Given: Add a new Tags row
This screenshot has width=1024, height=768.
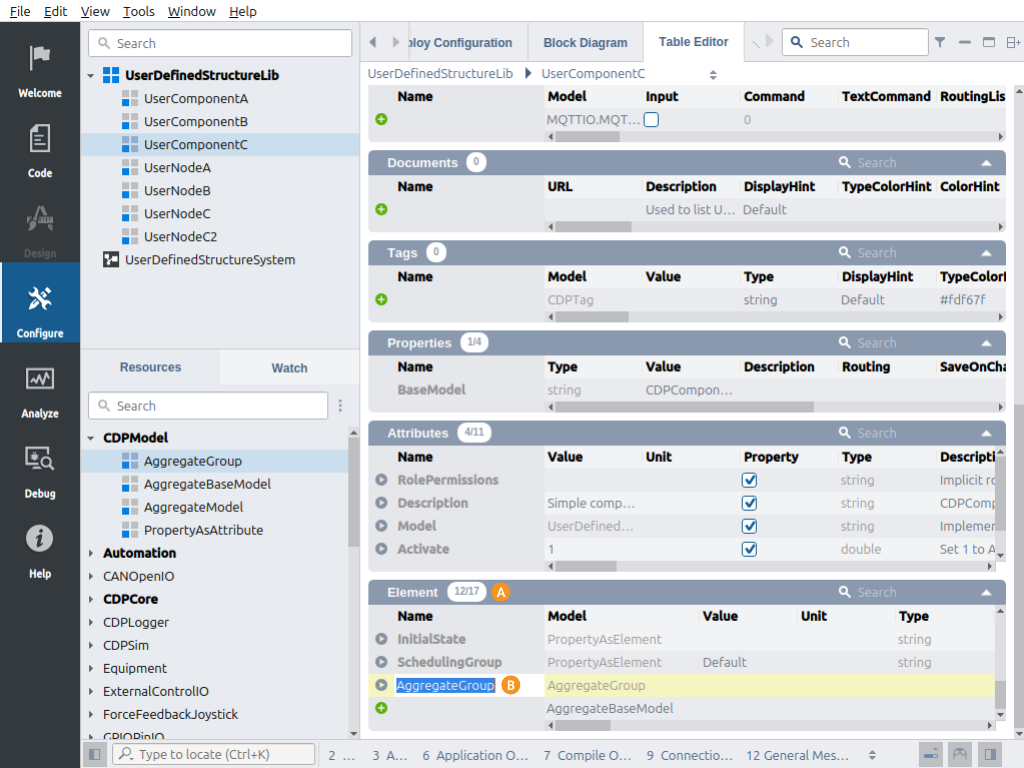Looking at the screenshot, I should (x=381, y=300).
